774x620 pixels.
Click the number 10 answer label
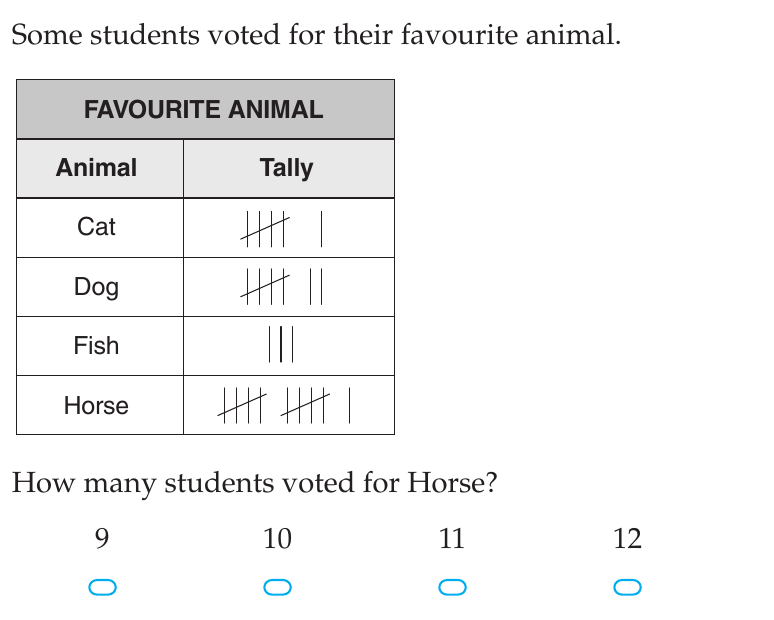277,538
